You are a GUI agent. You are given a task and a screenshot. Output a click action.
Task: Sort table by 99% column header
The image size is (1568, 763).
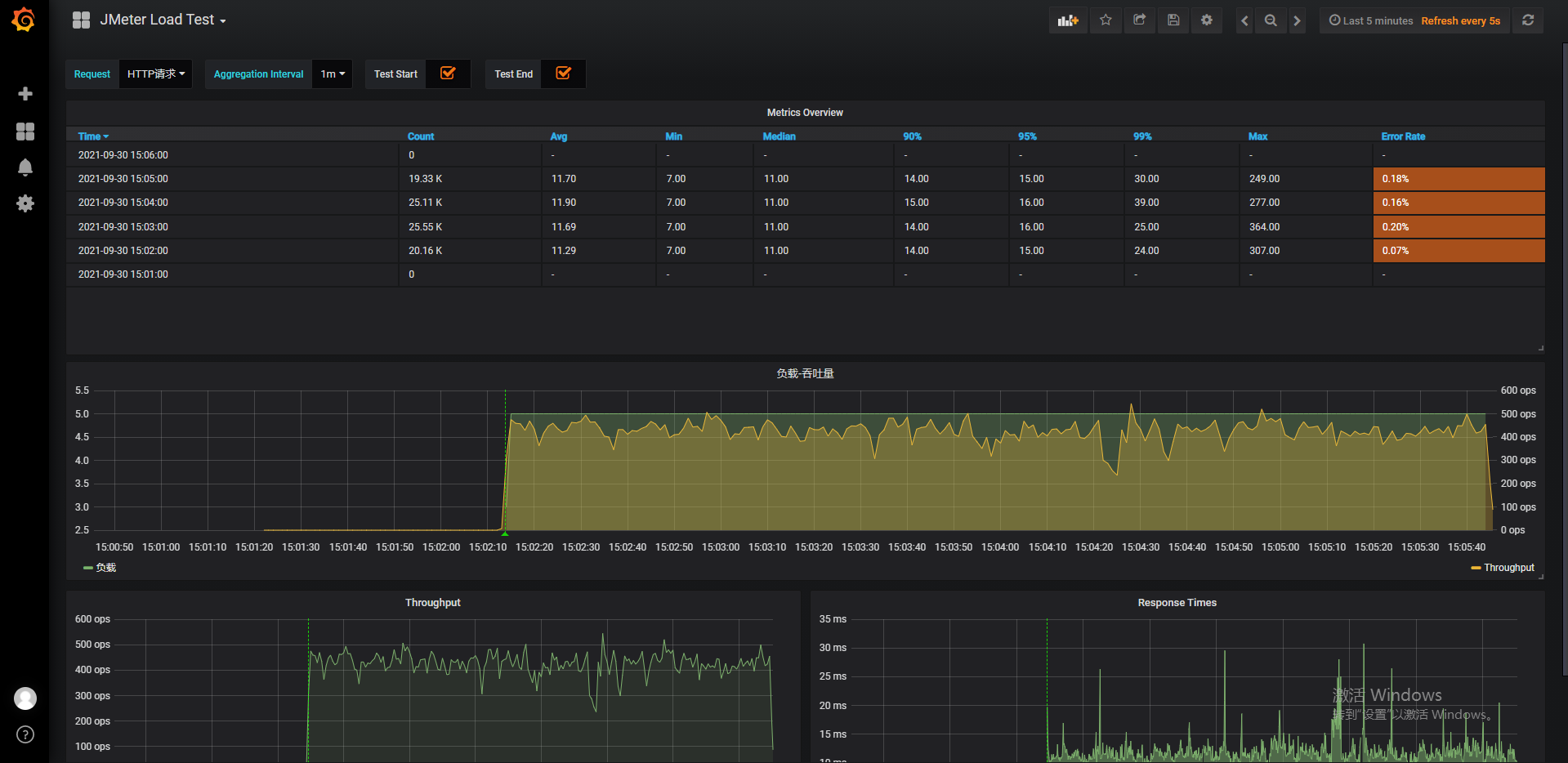[1142, 136]
